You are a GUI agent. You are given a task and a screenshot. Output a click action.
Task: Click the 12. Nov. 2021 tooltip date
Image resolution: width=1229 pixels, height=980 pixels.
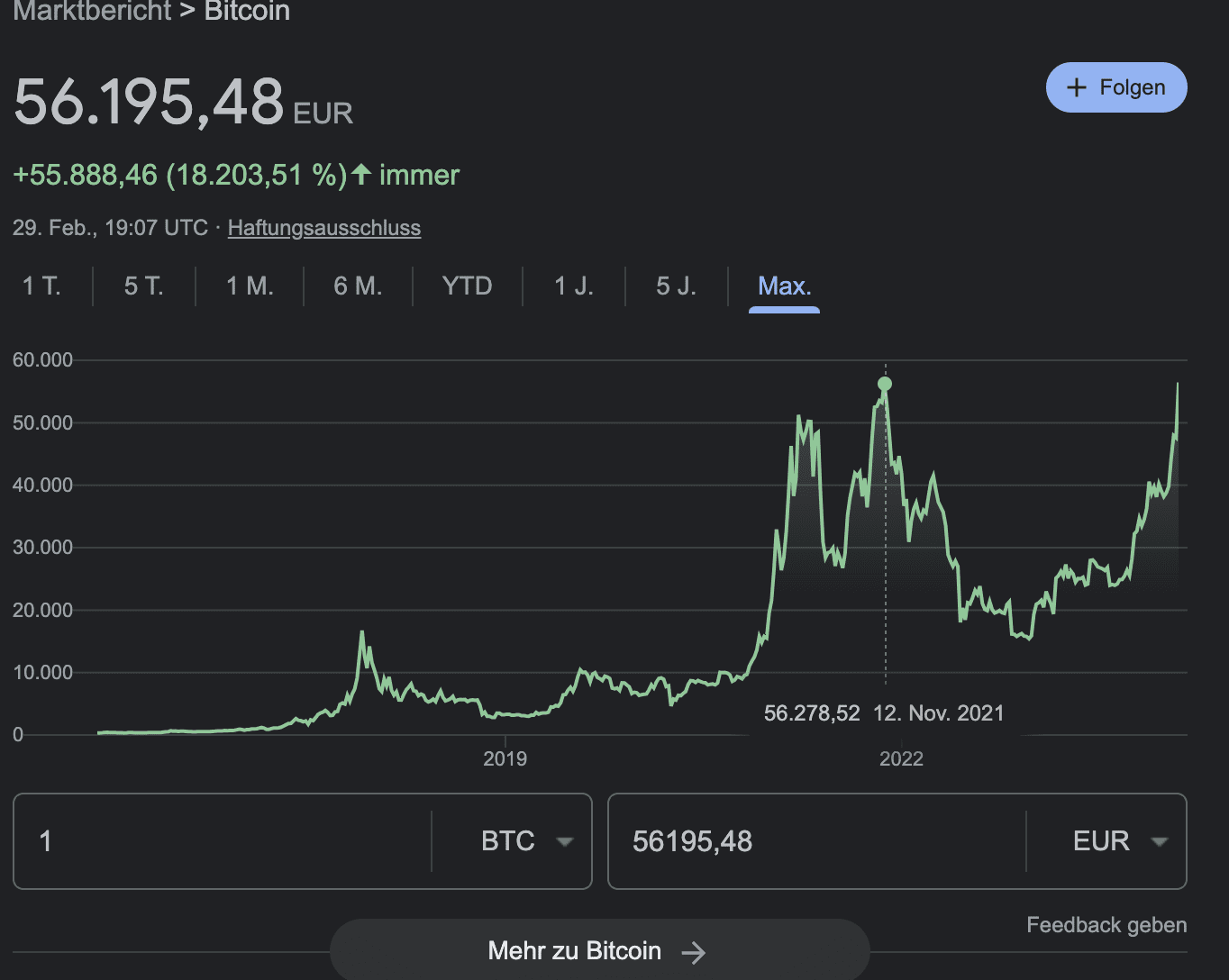[938, 713]
